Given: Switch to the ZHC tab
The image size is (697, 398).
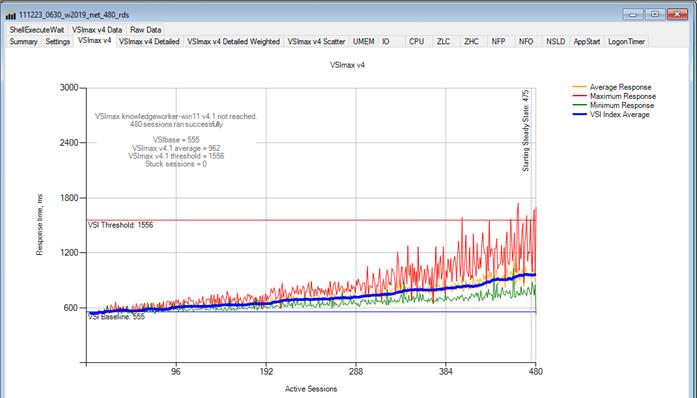Looking at the screenshot, I should 471,41.
